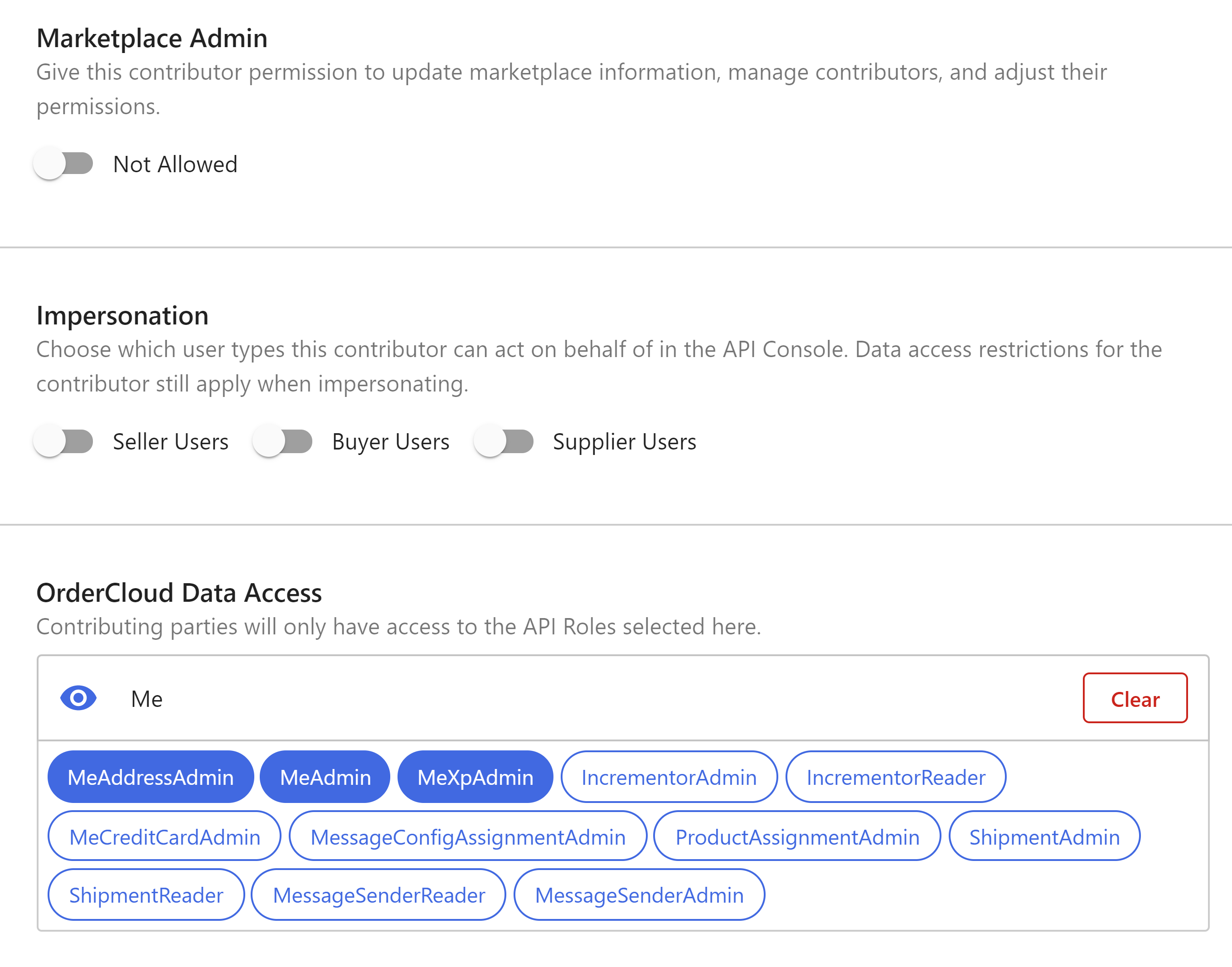
Task: Select the ShipmentReader role chip
Action: point(146,895)
